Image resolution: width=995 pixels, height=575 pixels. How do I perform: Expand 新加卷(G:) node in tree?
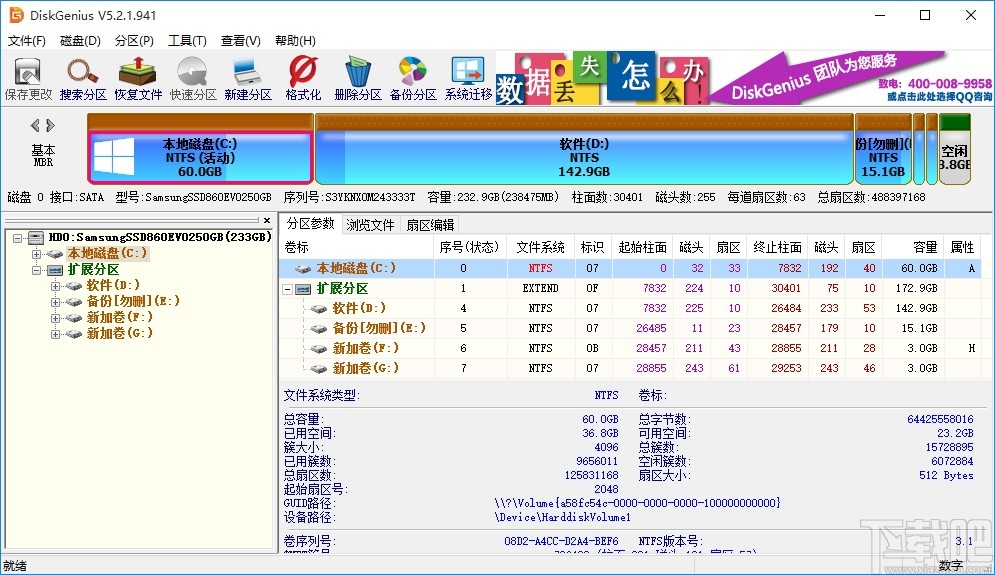(56, 334)
